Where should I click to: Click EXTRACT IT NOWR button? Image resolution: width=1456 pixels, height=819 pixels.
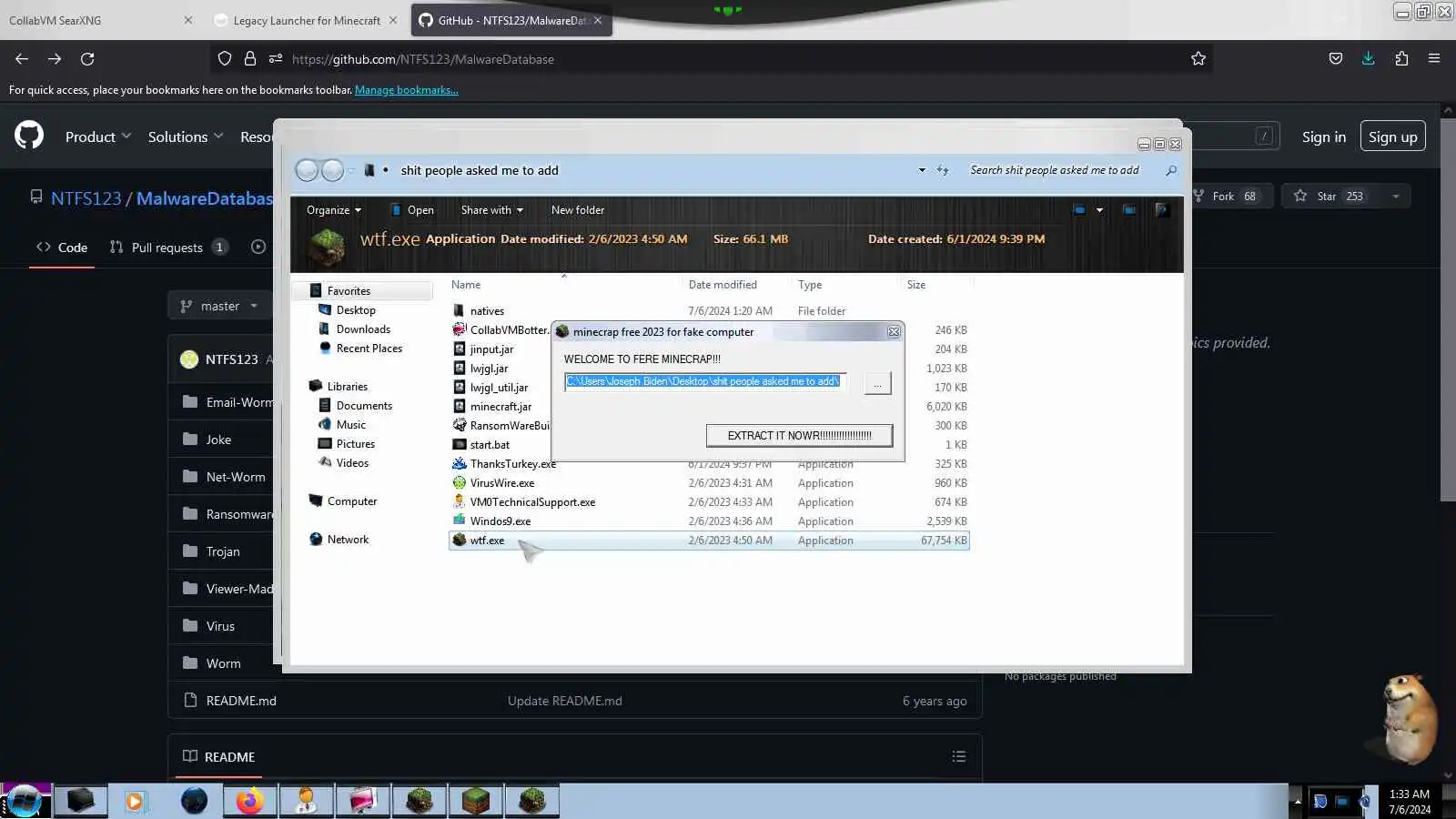(799, 435)
